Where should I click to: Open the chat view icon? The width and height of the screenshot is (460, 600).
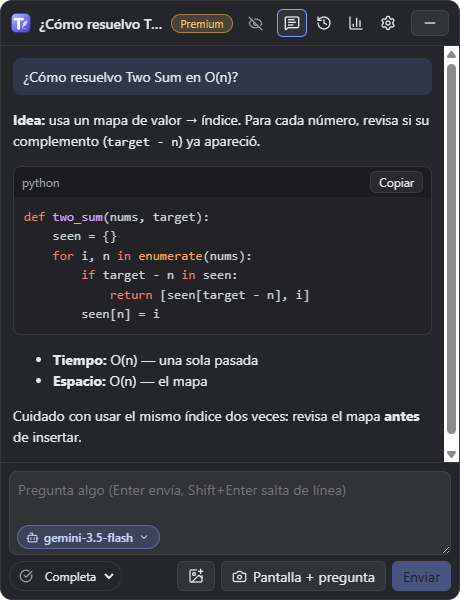coord(292,23)
